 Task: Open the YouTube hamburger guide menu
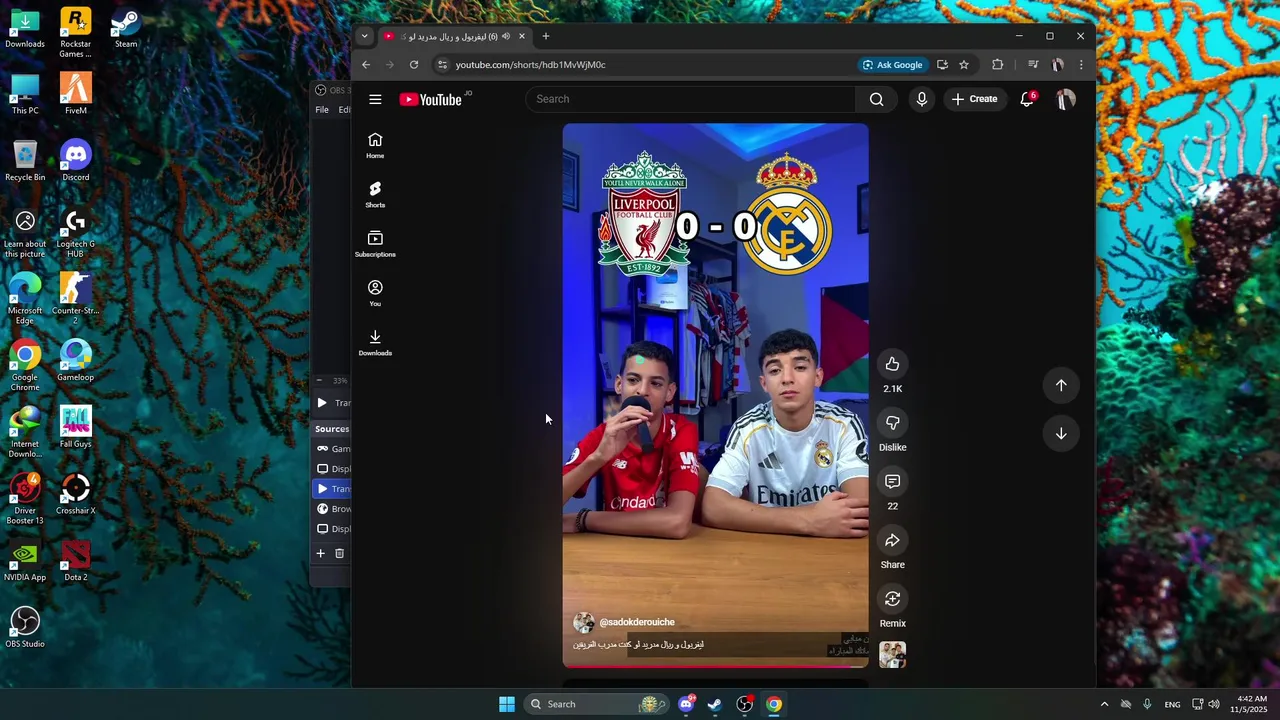375,99
